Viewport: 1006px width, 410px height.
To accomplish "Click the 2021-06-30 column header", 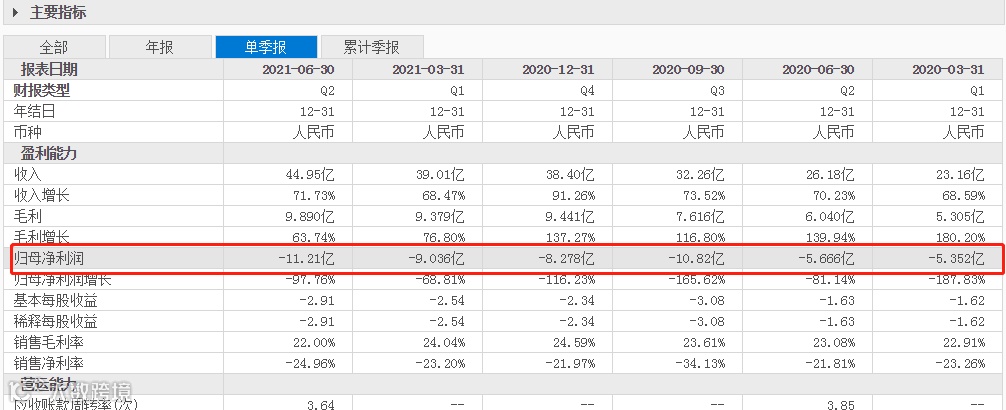I will 298,70.
